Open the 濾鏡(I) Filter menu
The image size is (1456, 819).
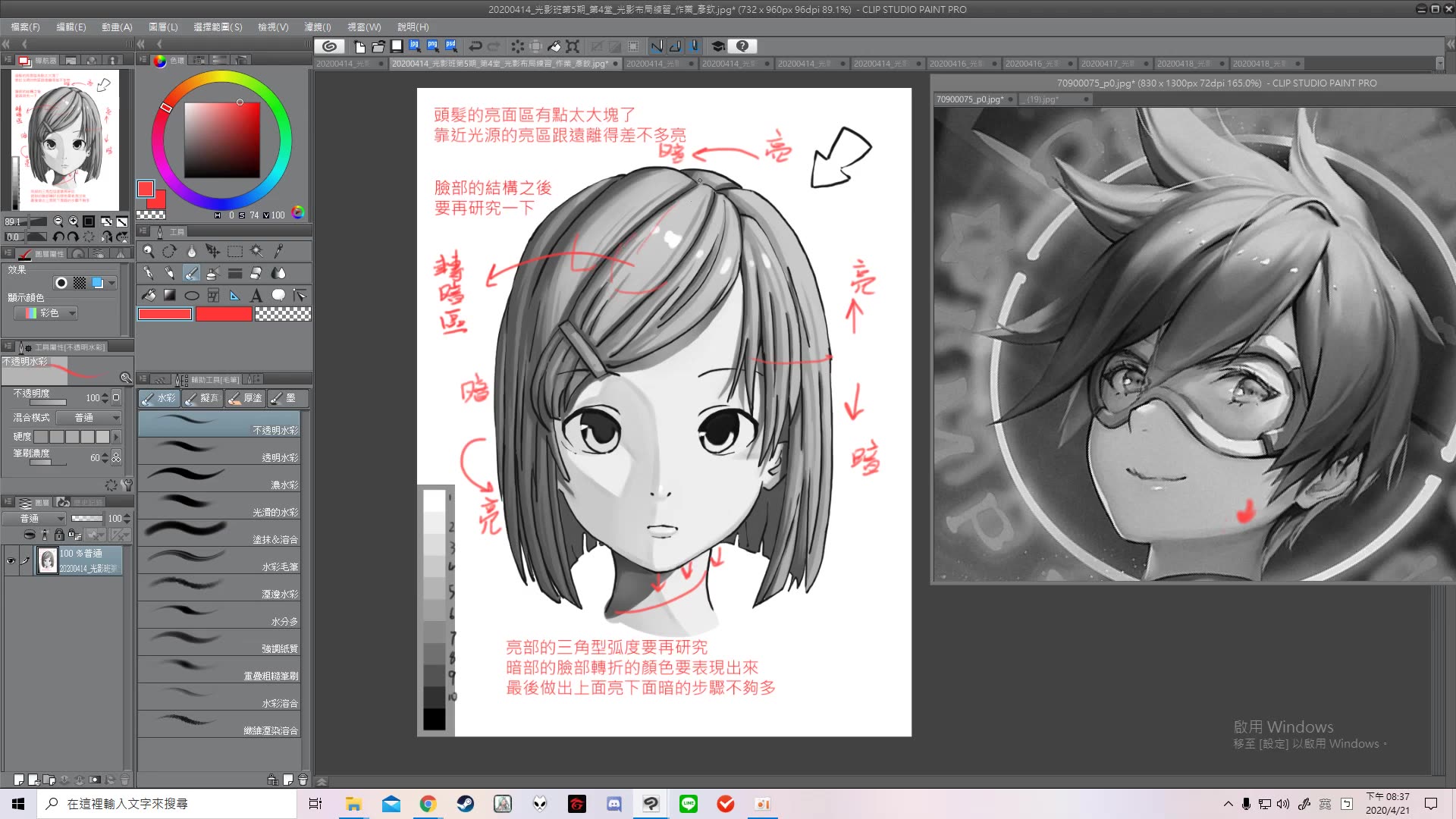tap(318, 27)
